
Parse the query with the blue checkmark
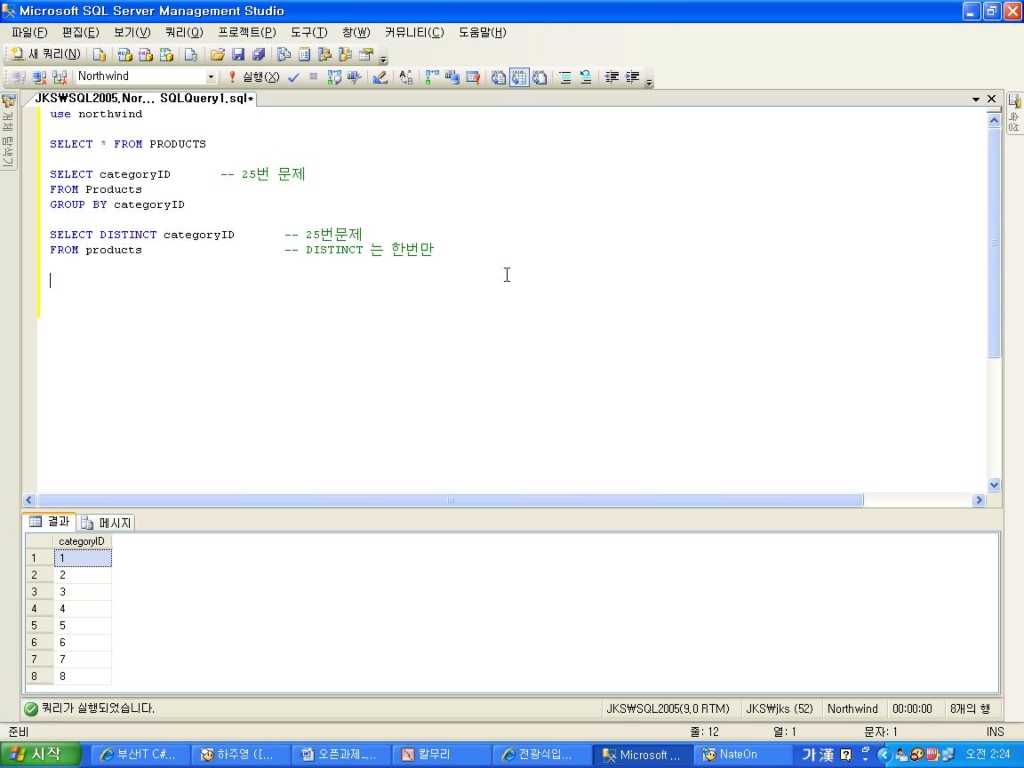click(293, 77)
